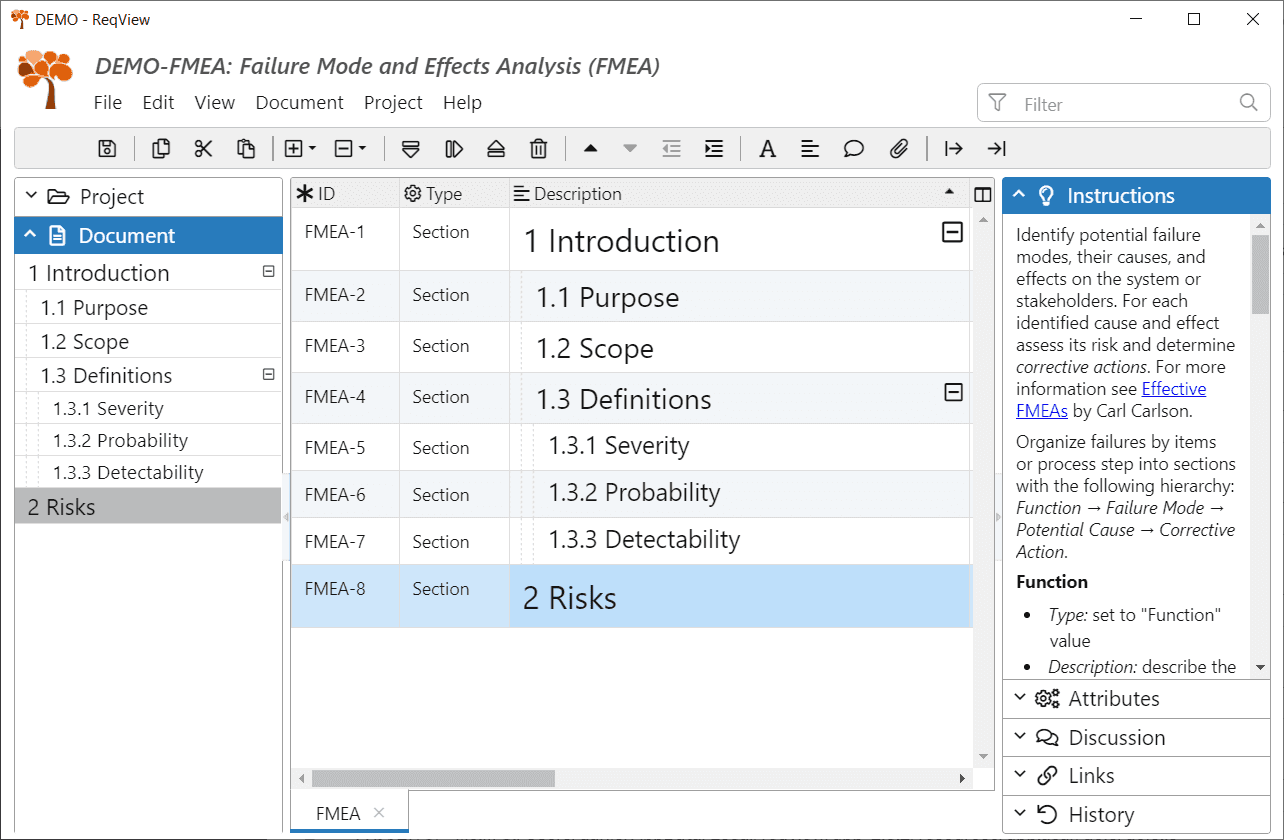This screenshot has width=1284, height=840.
Task: Click the ID column header
Action: [345, 194]
